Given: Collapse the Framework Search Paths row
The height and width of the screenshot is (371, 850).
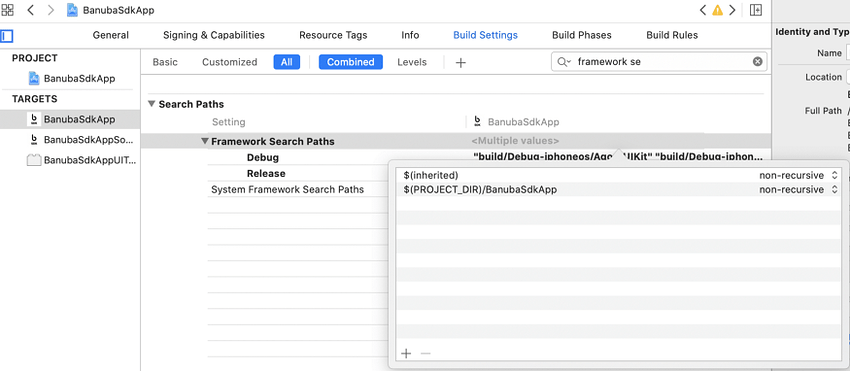Looking at the screenshot, I should 204,142.
